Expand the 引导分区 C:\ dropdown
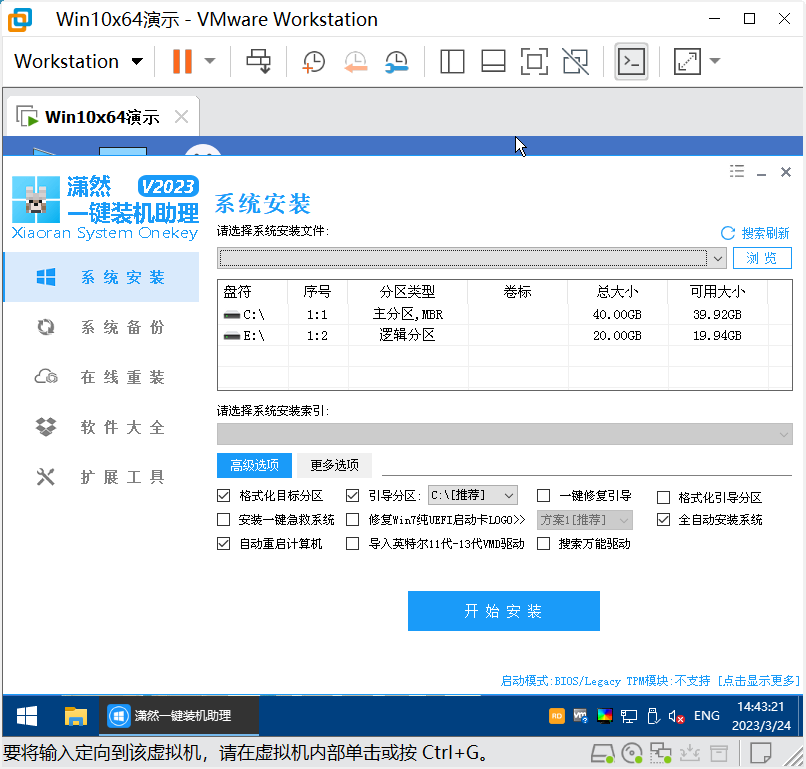 [507, 495]
